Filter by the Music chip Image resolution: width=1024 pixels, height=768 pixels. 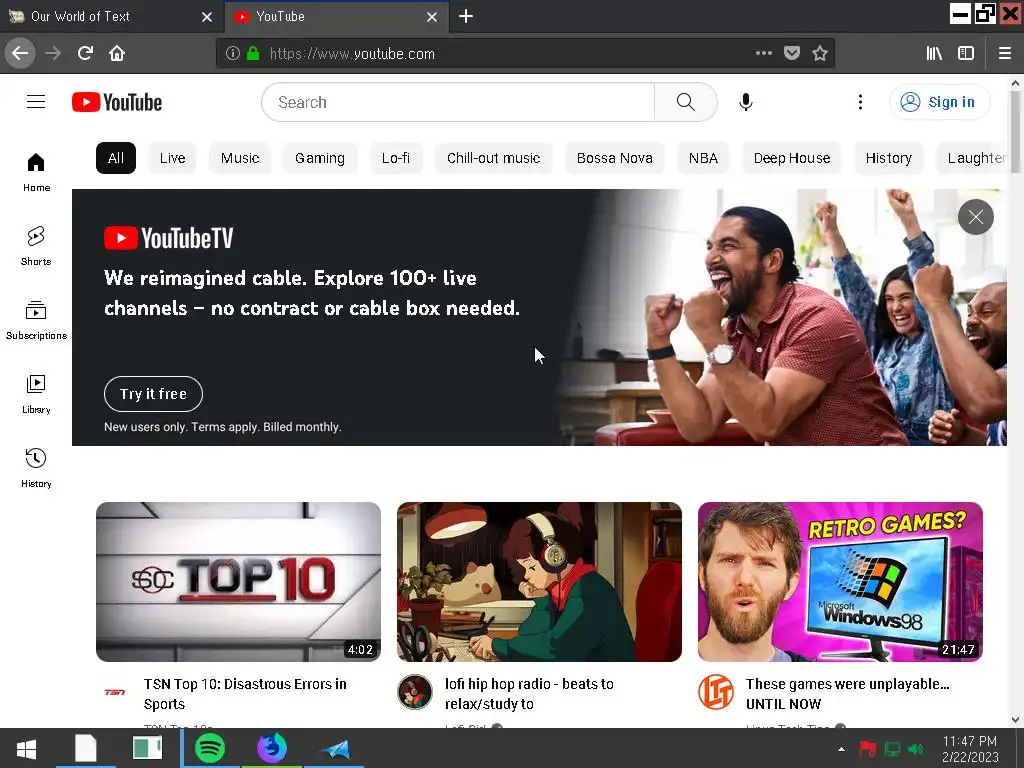pos(240,158)
